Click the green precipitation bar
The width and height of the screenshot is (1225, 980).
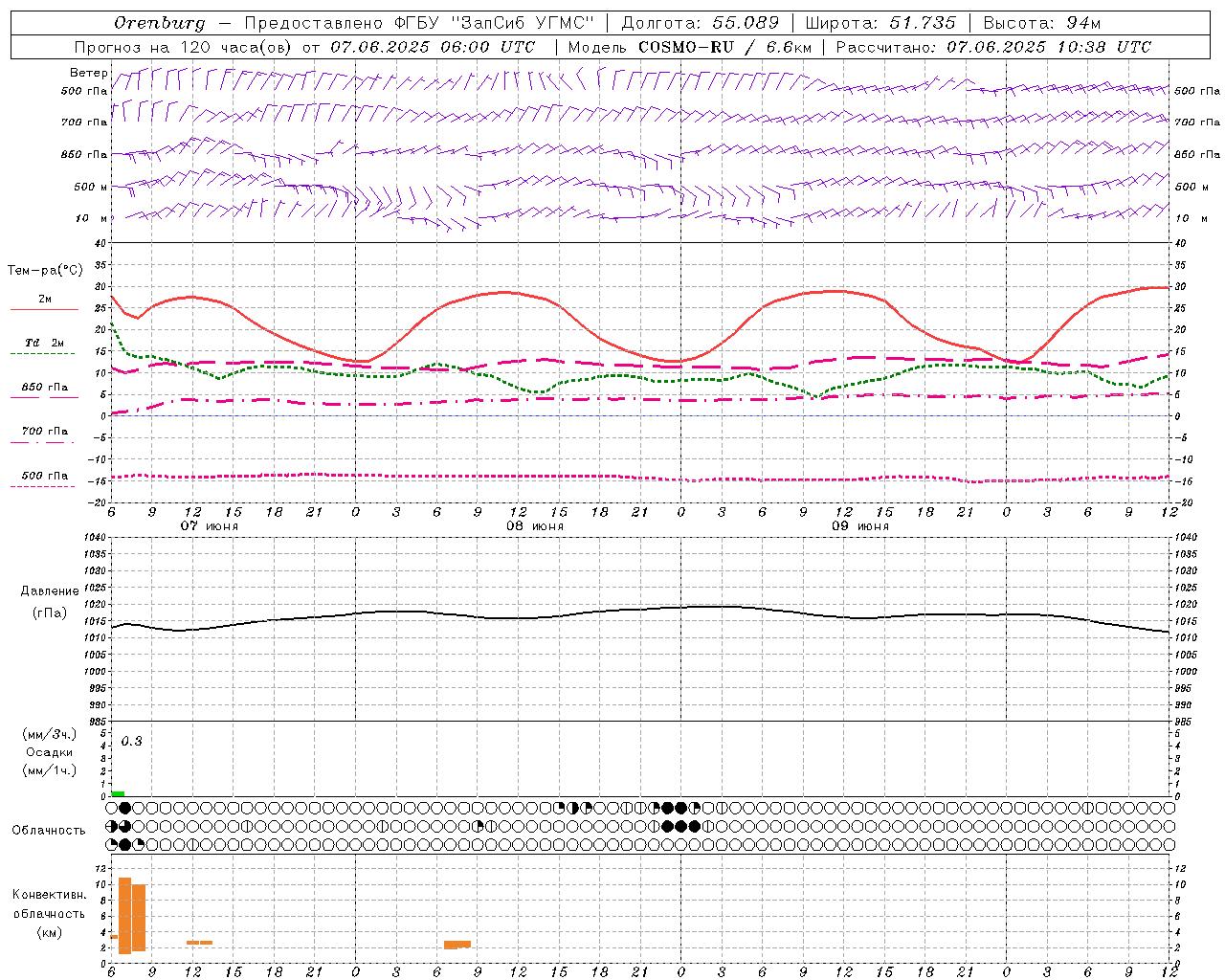(x=118, y=793)
